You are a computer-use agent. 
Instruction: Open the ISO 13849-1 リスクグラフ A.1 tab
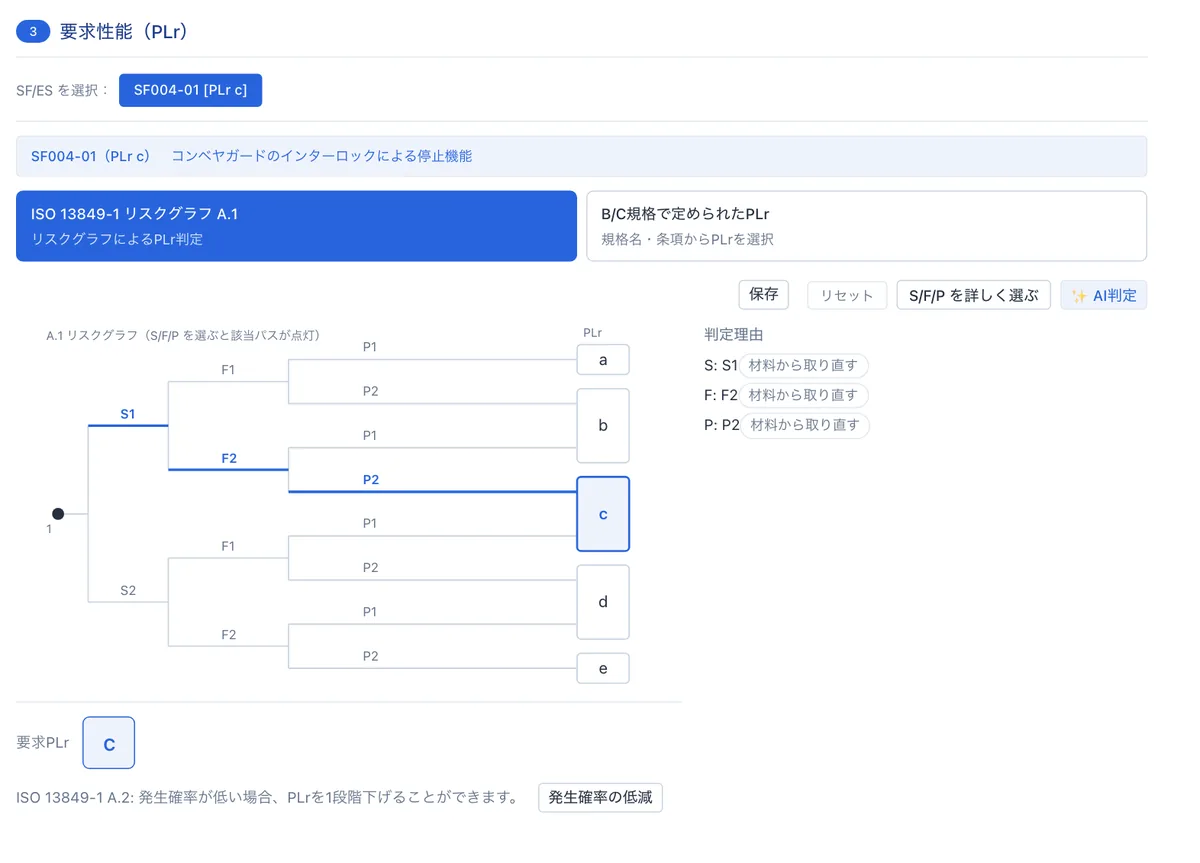click(x=296, y=226)
